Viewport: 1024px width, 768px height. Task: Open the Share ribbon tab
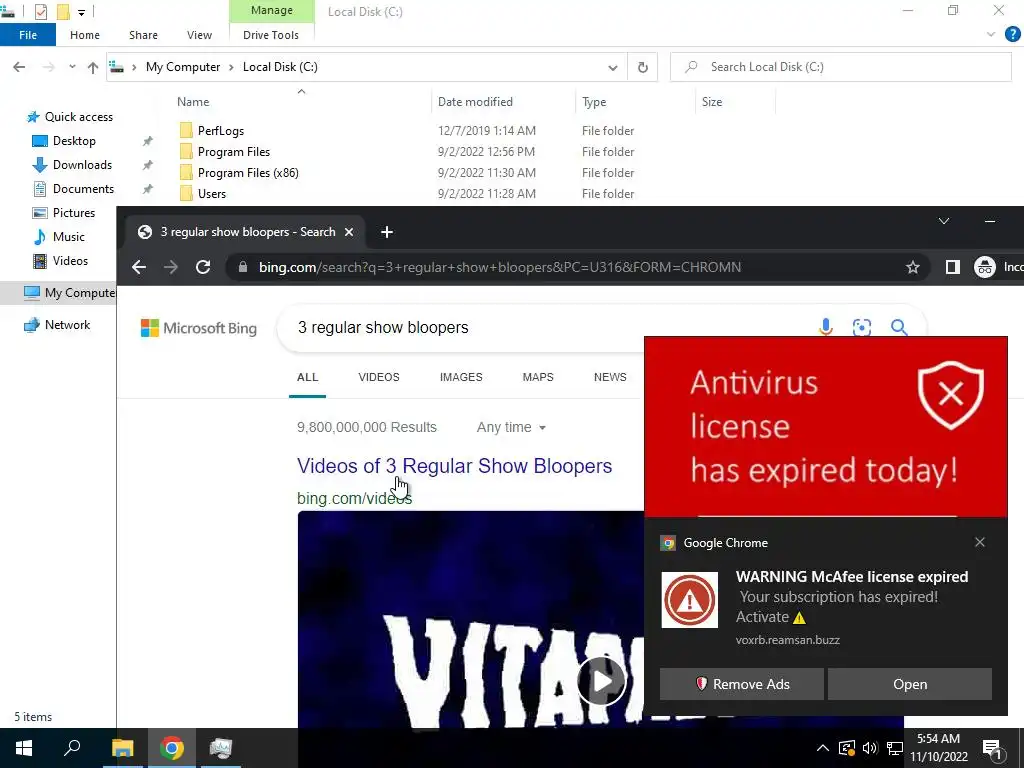[143, 35]
